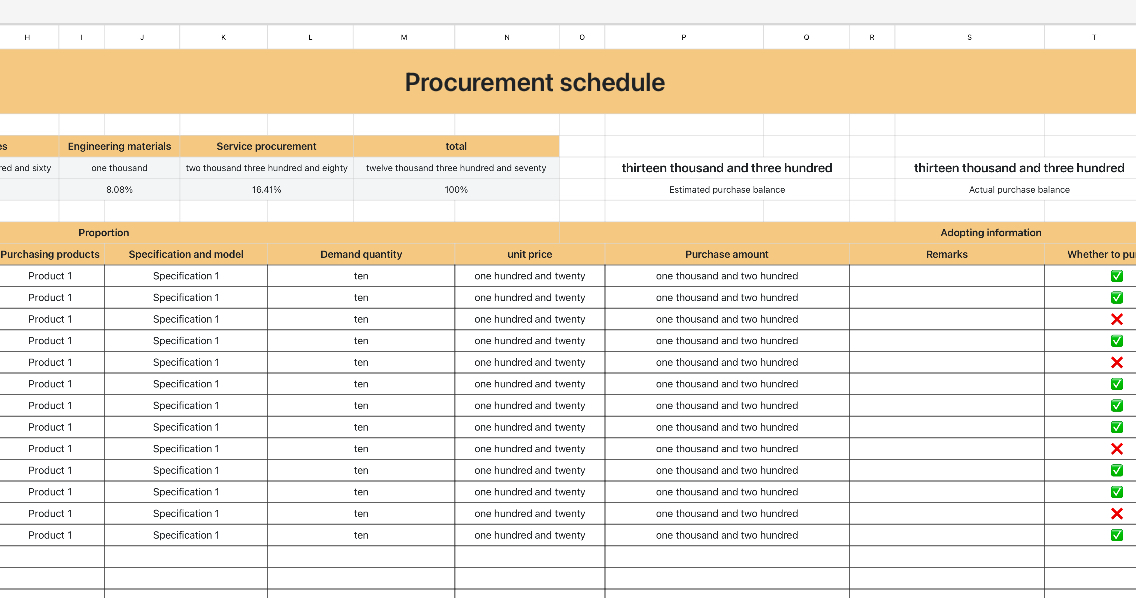1136x598 pixels.
Task: Click the 'Proportion' section header
Action: (x=104, y=233)
